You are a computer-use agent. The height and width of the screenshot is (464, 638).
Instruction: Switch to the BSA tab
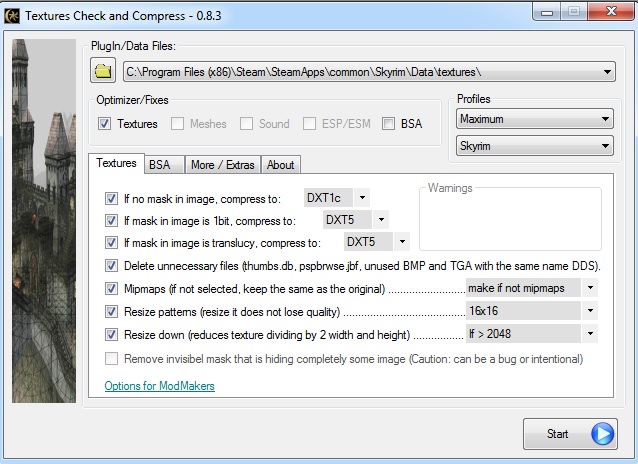[159, 164]
